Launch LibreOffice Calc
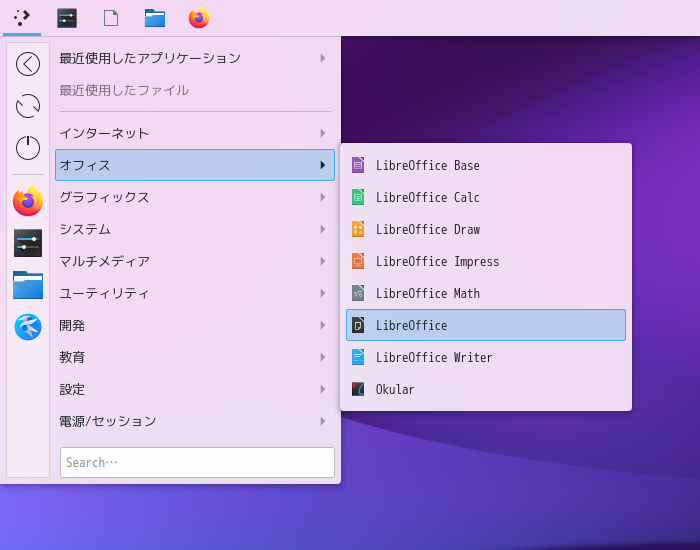This screenshot has height=550, width=700. click(486, 197)
